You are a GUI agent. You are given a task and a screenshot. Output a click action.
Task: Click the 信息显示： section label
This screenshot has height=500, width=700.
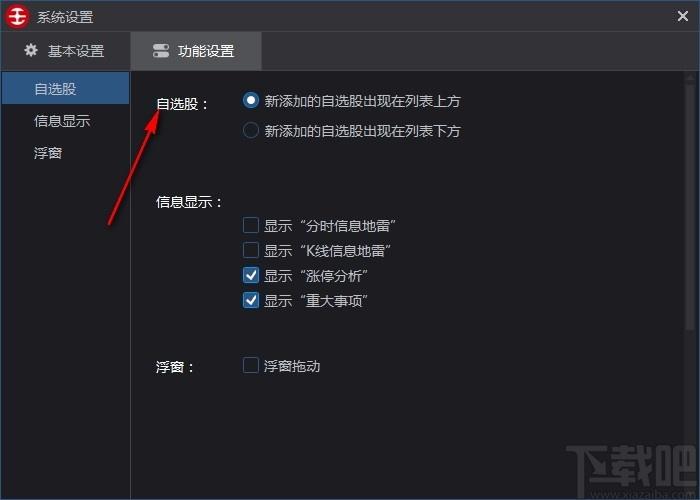pos(189,202)
